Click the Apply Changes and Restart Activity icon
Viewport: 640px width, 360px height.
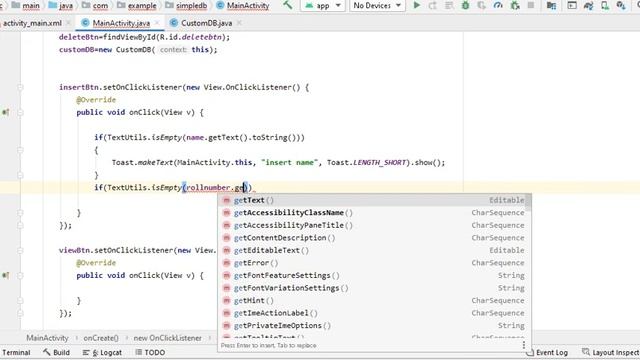(x=433, y=5)
